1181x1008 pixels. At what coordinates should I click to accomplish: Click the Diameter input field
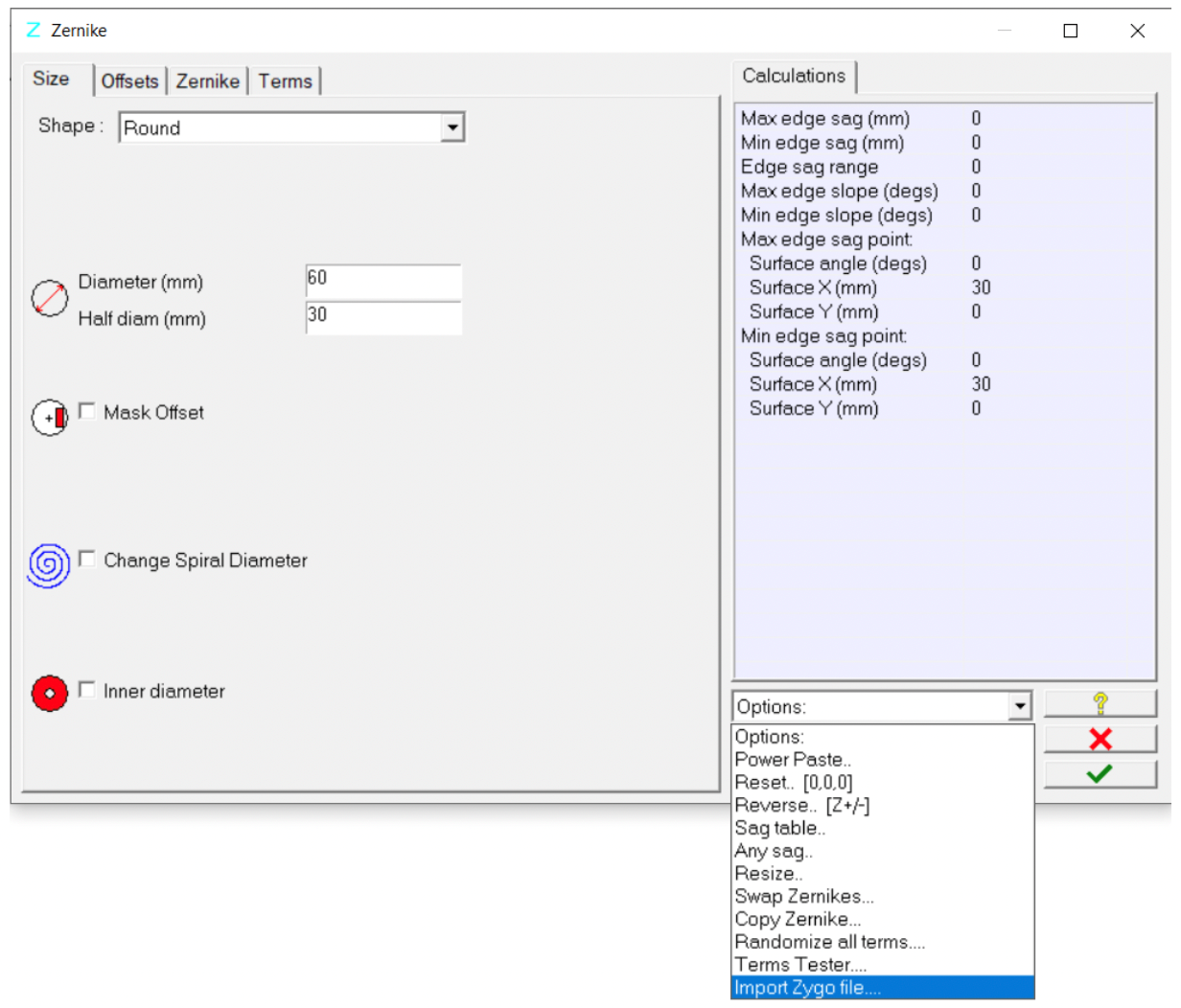click(x=383, y=280)
